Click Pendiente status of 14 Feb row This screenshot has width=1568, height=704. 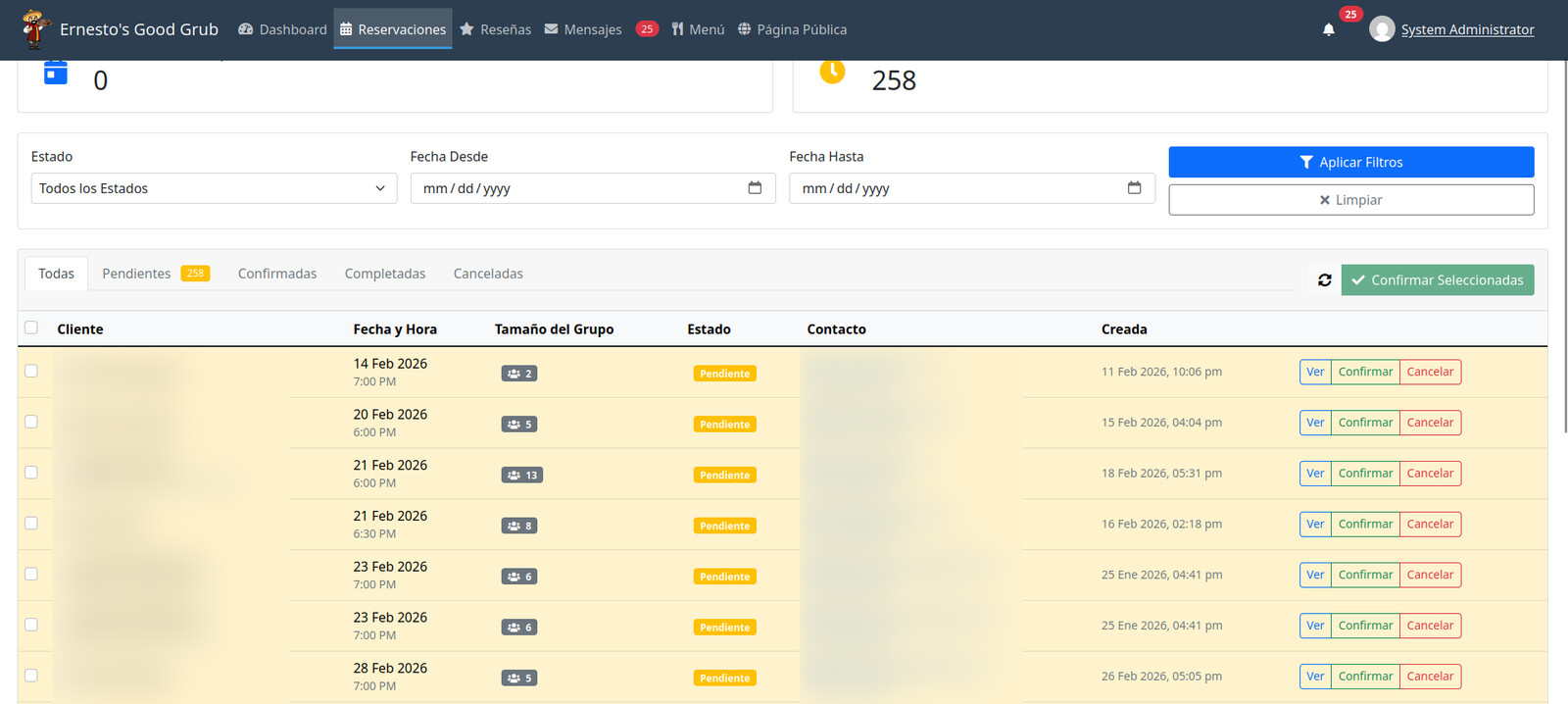(724, 374)
